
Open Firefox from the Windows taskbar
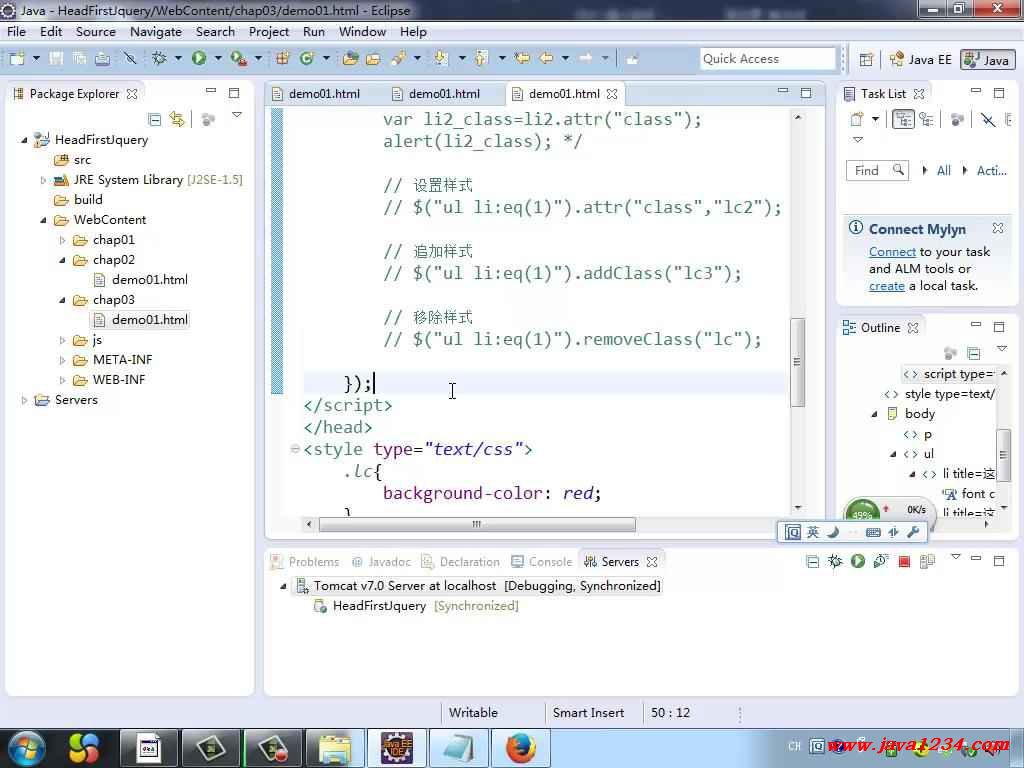(x=520, y=748)
